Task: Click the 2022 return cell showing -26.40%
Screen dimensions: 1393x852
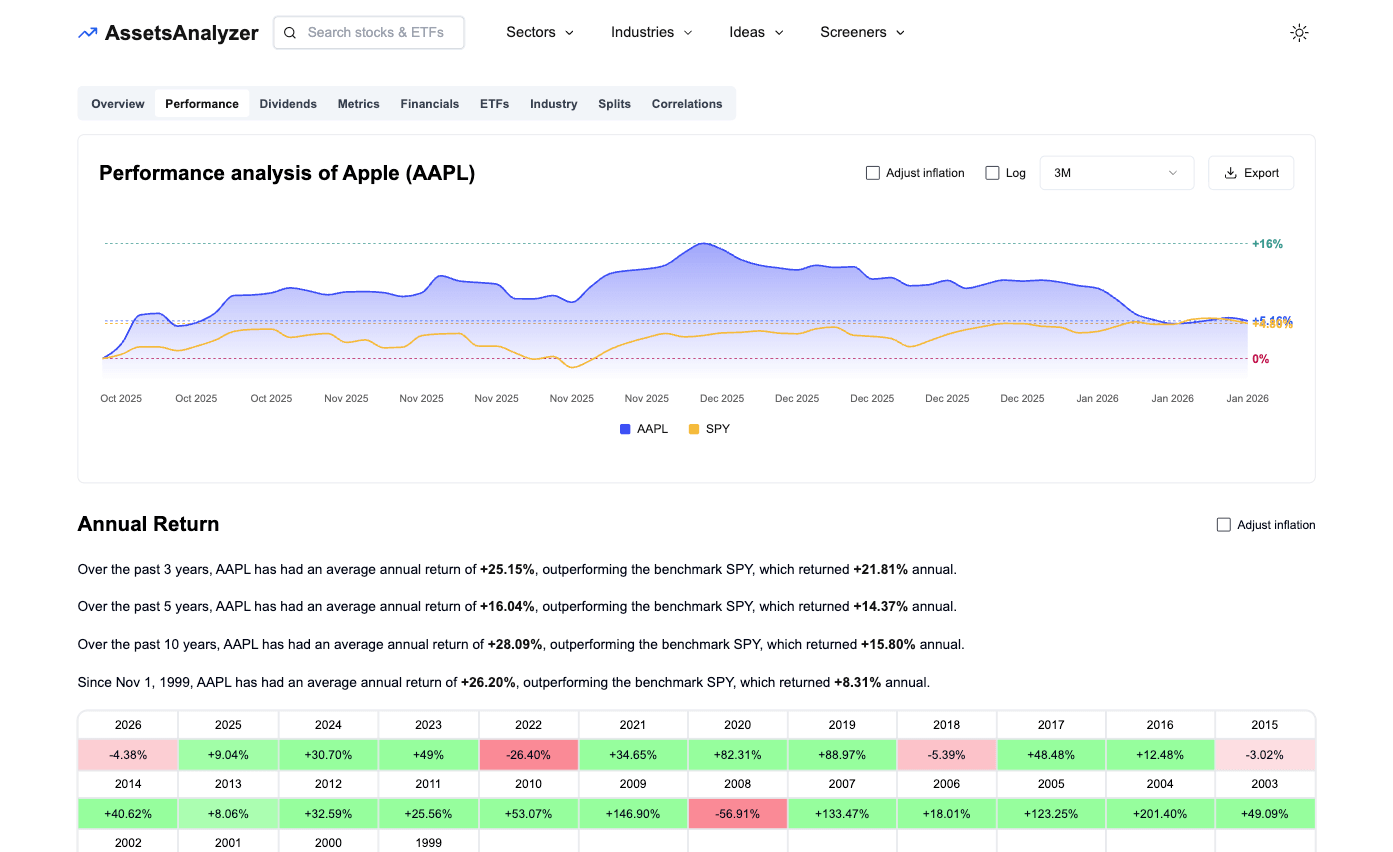Action: click(528, 754)
